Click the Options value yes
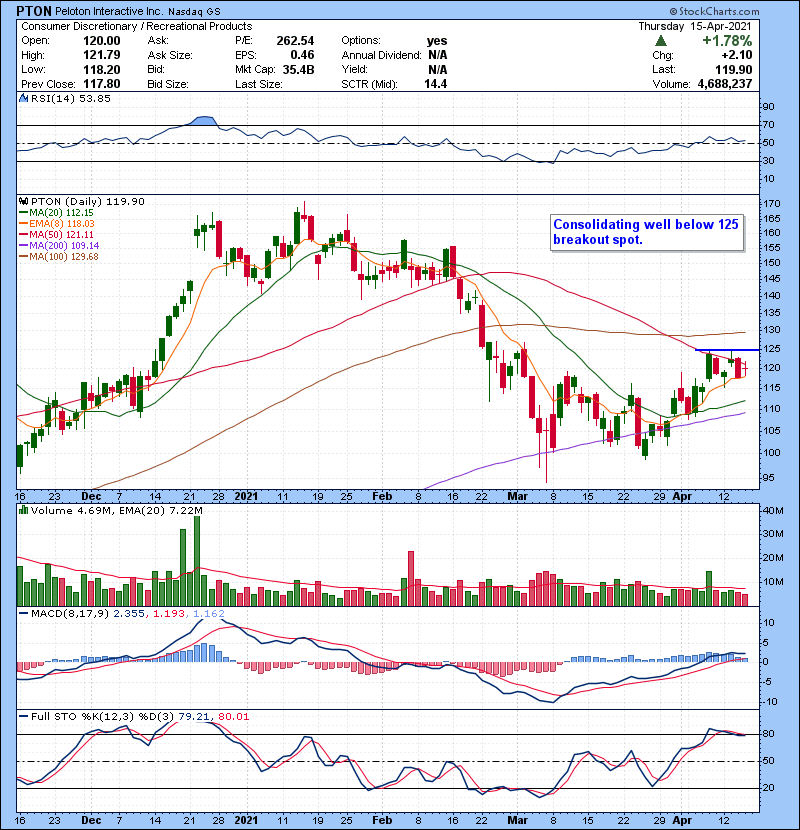800x830 pixels. point(437,41)
